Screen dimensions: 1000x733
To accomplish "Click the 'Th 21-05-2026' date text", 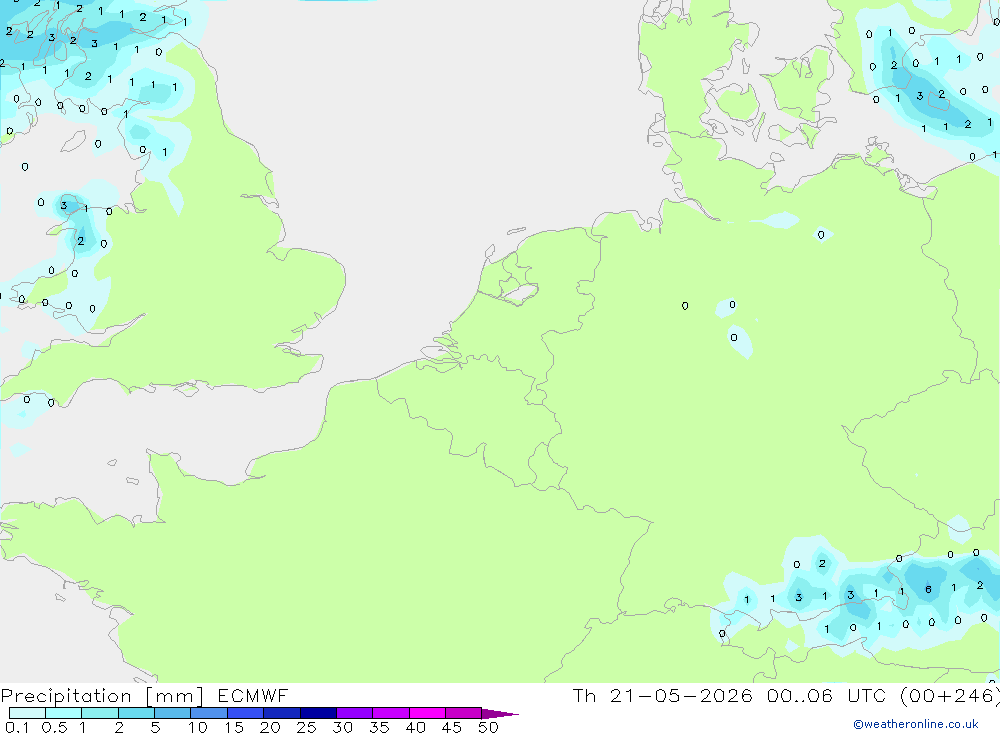I will pos(663,695).
